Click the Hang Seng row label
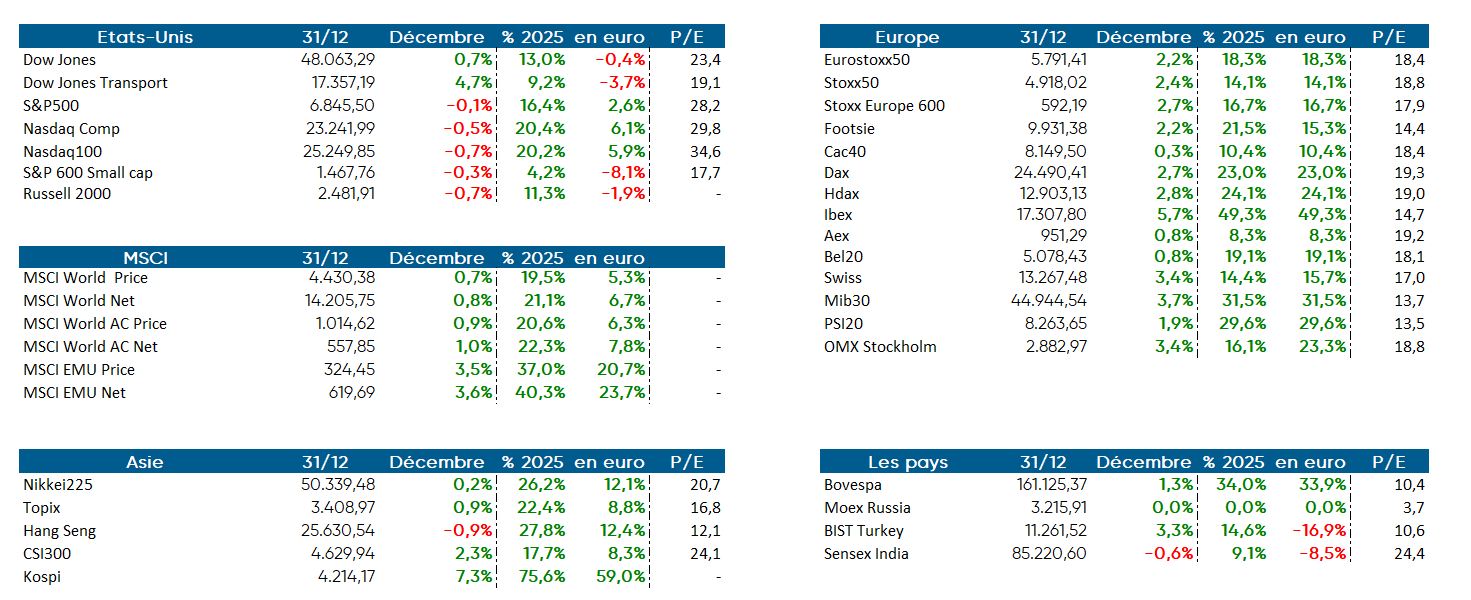Viewport: 1471px width, 600px height. coord(60,531)
